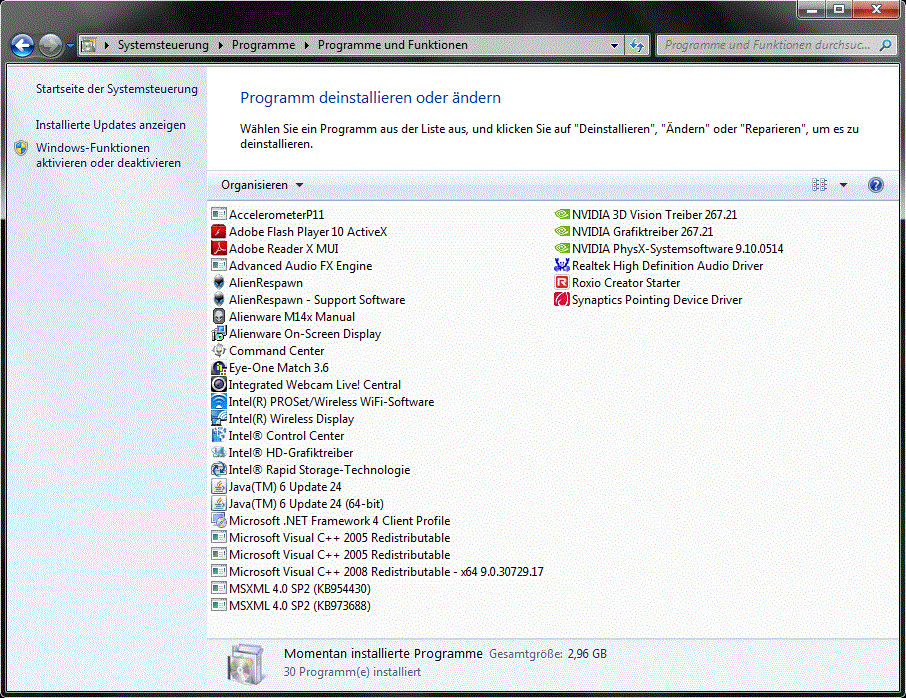
Task: Click the AccelerometerP11 program icon
Action: [x=218, y=214]
